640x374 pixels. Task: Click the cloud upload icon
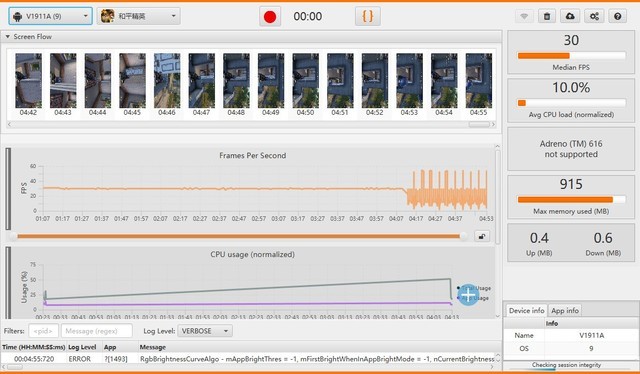tap(570, 16)
